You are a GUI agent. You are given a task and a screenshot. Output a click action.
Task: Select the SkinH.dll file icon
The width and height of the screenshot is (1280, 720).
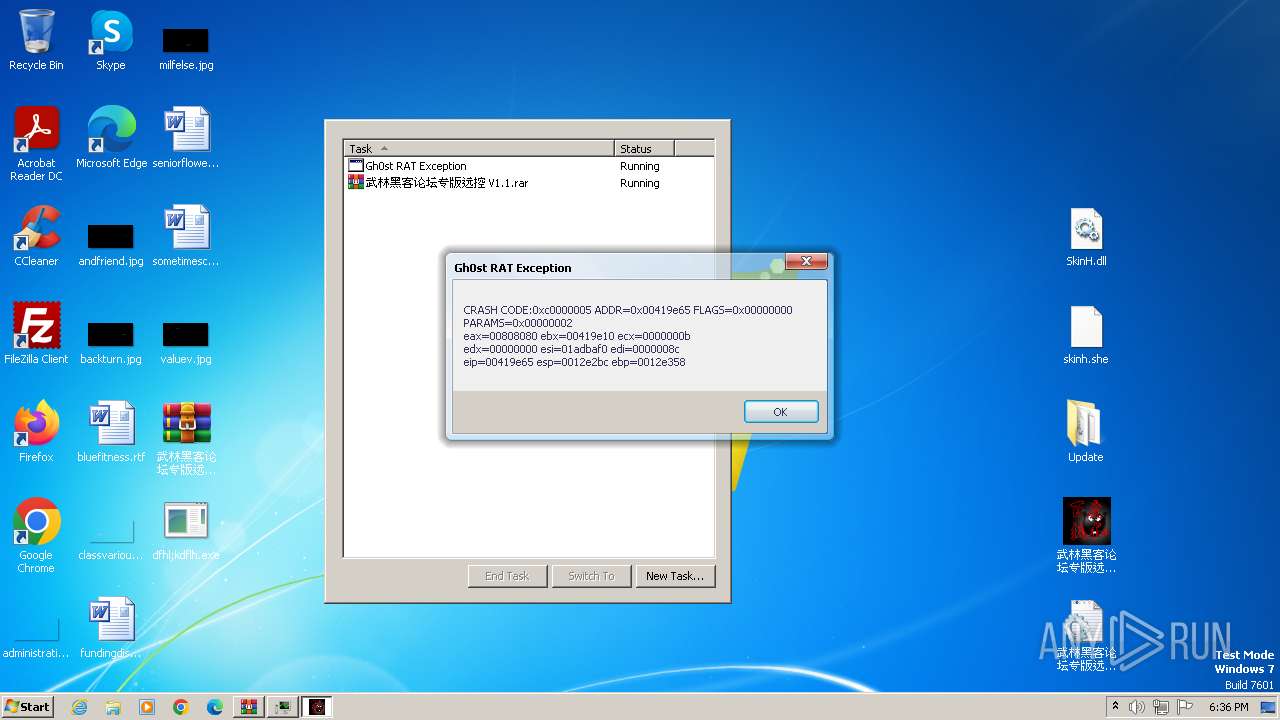[x=1086, y=236]
